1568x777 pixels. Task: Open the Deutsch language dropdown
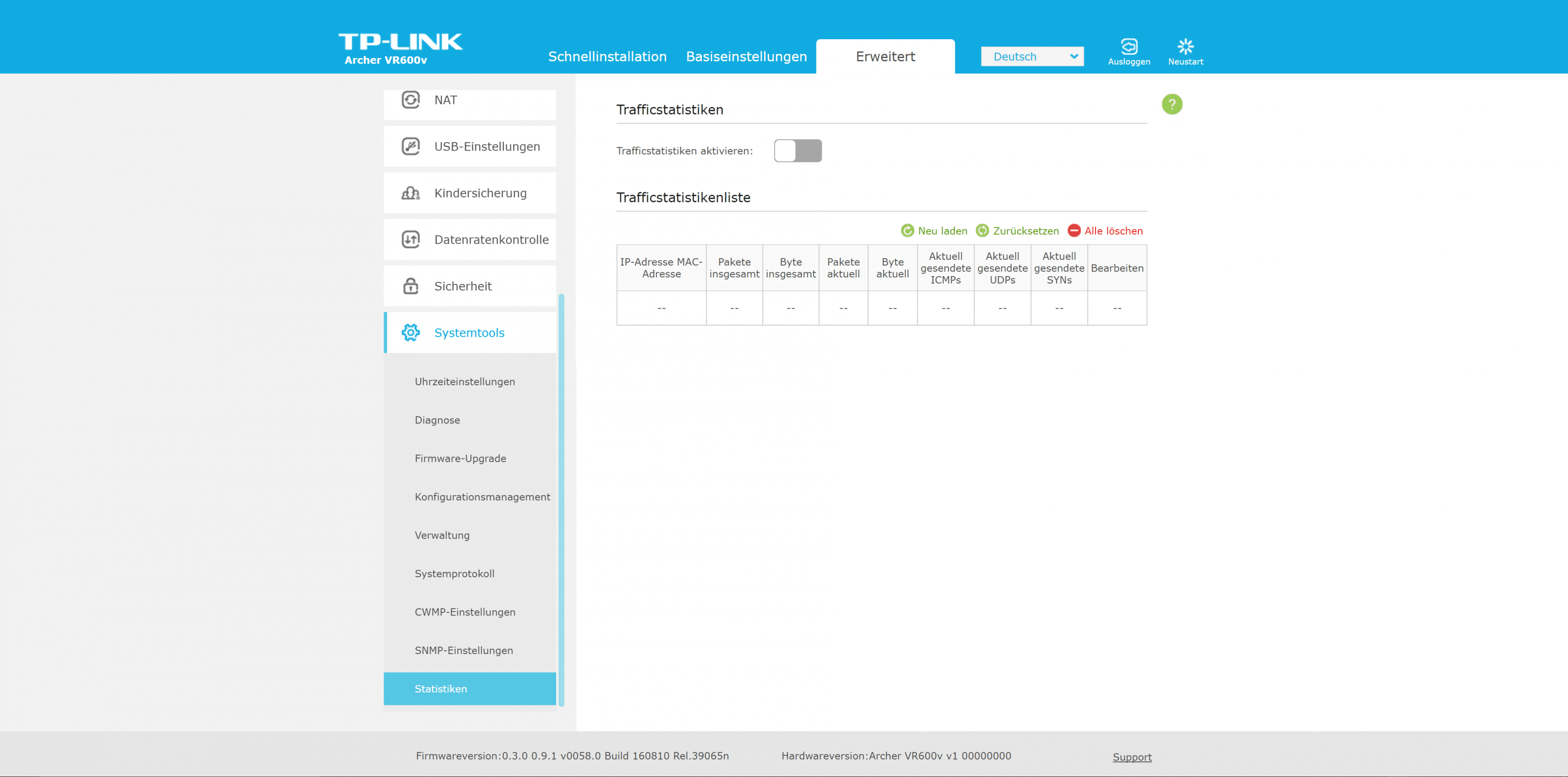pos(1032,56)
